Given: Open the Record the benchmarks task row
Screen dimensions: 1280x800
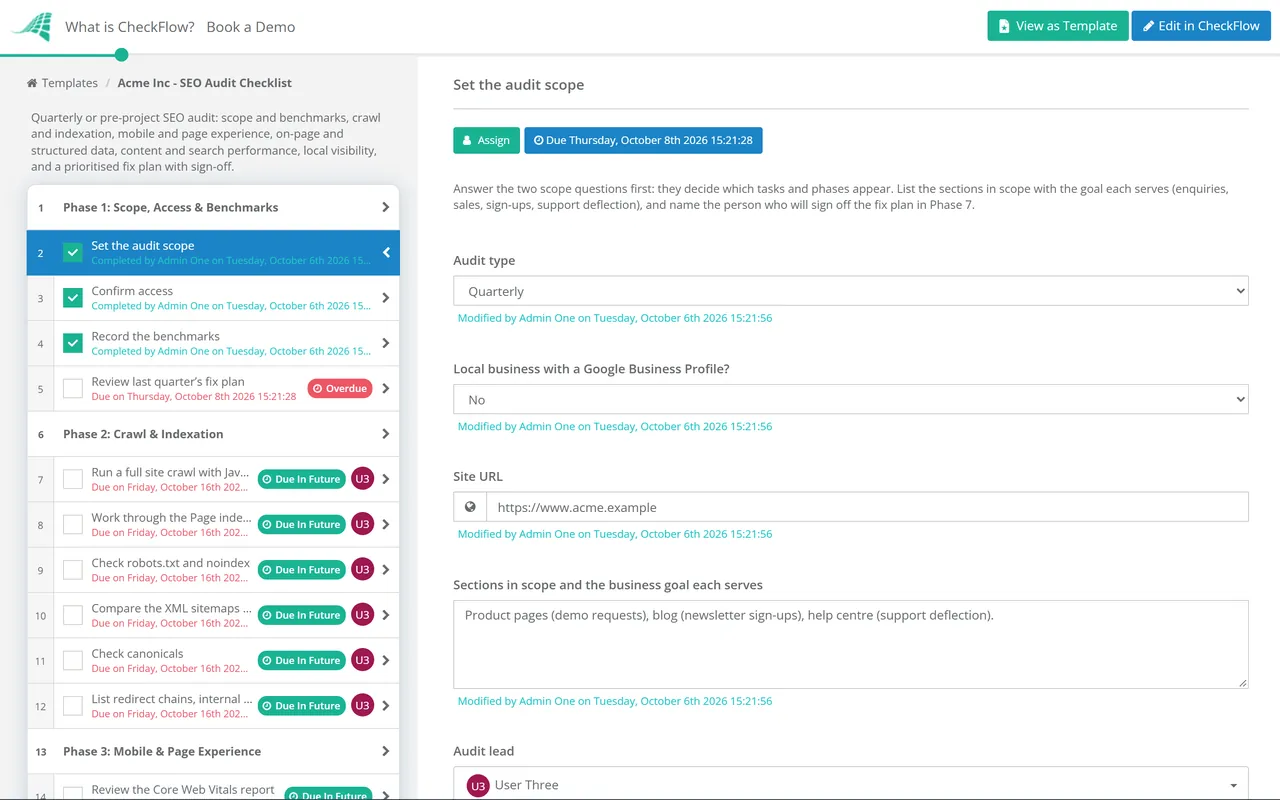Looking at the screenshot, I should 213,343.
